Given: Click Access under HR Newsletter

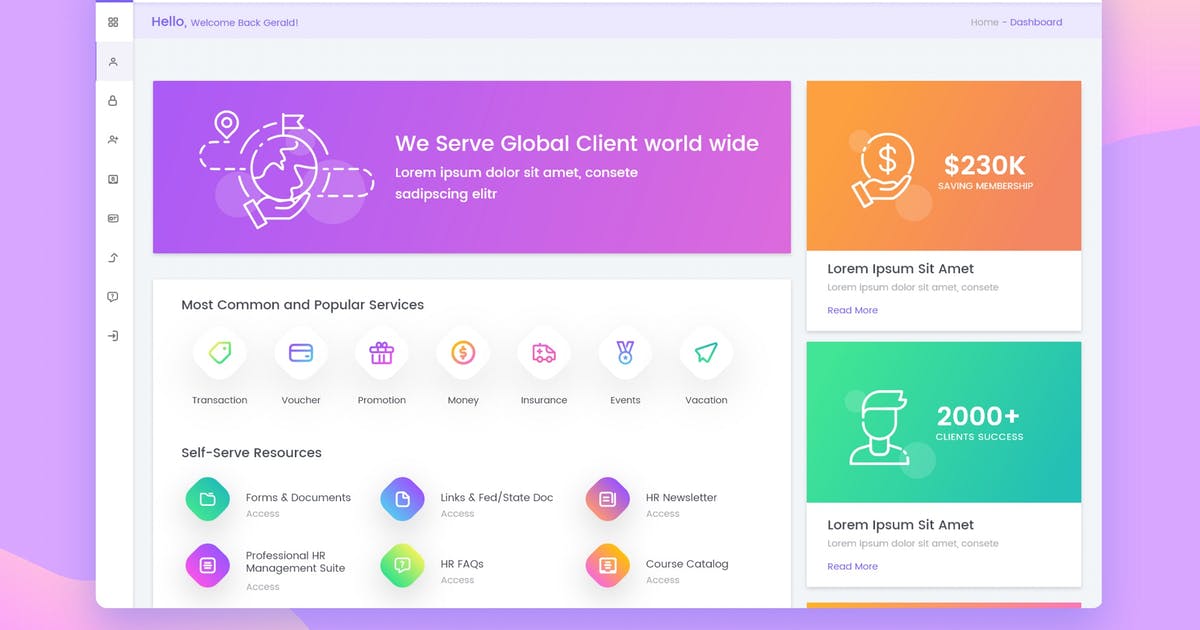Looking at the screenshot, I should pos(662,513).
